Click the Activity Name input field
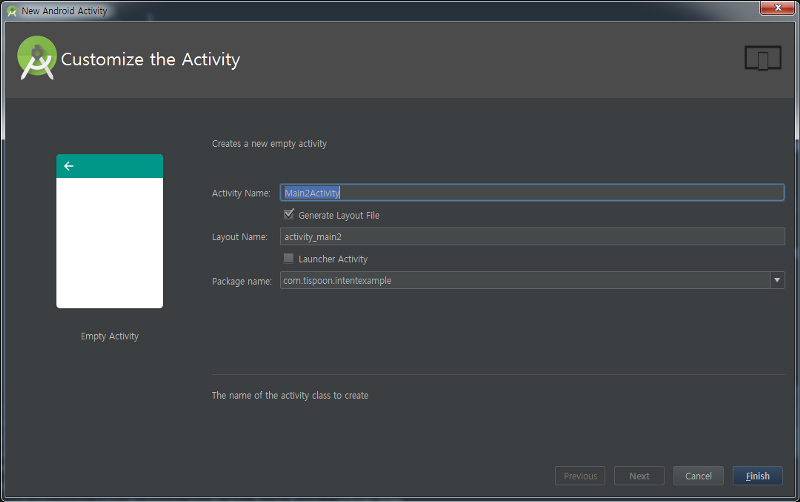The height and width of the screenshot is (502, 800). coord(532,192)
